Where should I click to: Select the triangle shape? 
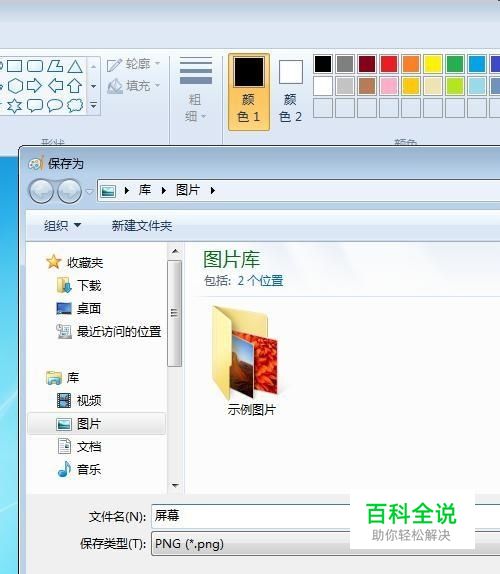pyautogui.click(x=75, y=66)
